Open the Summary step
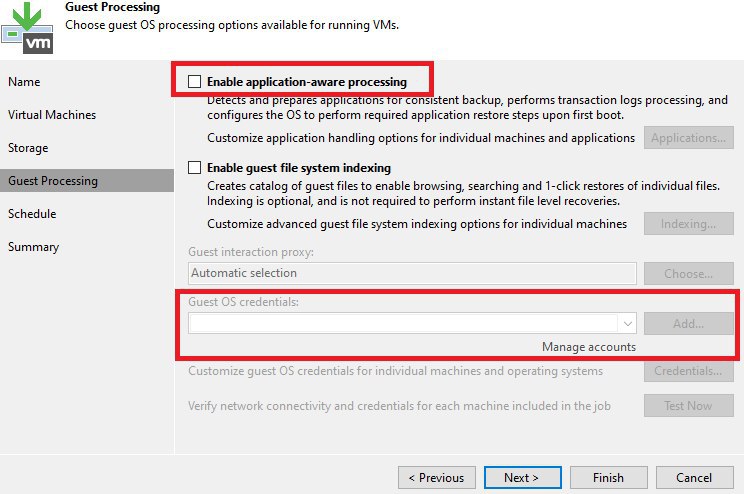 [34, 247]
